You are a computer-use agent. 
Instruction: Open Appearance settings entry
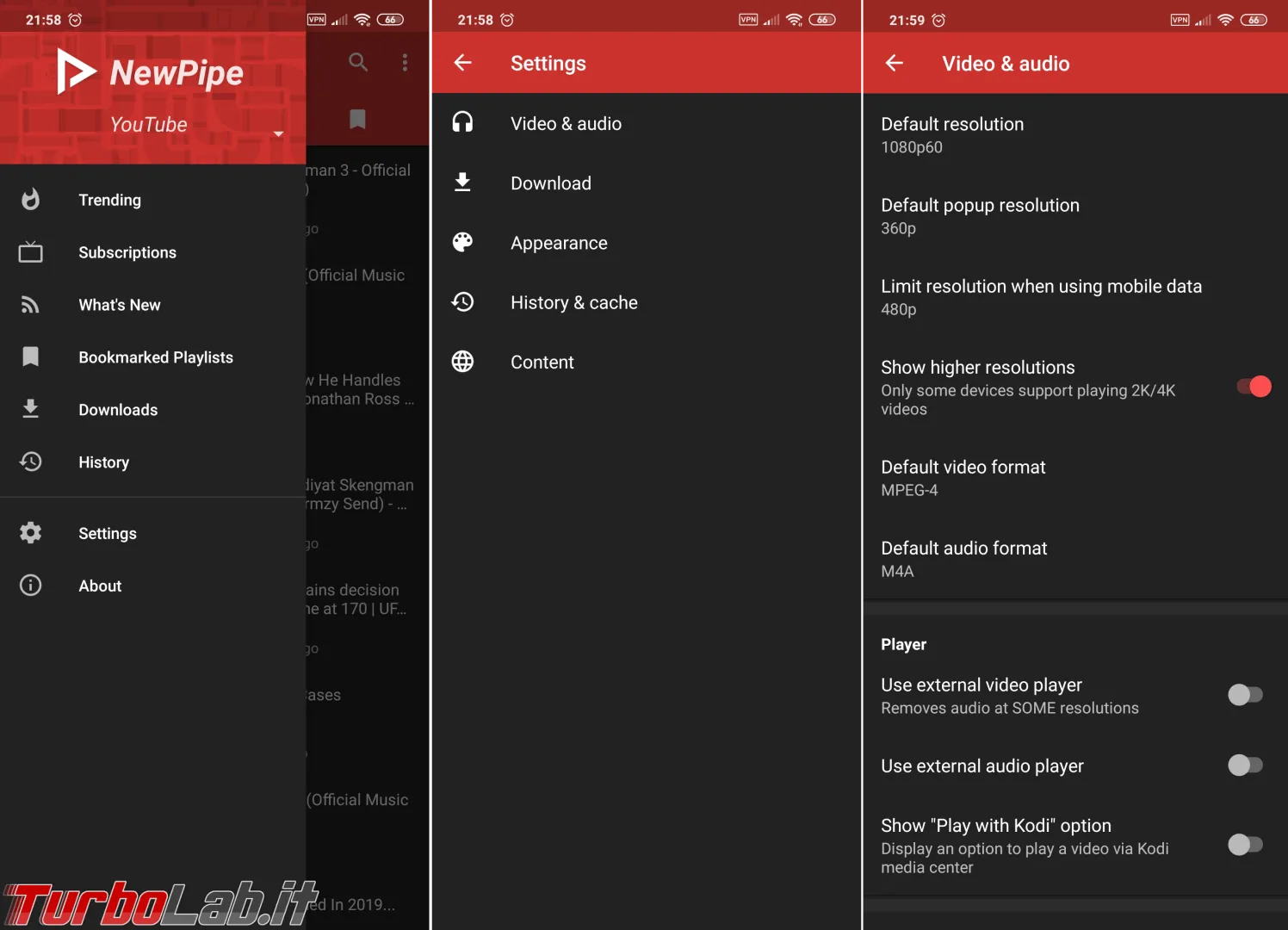[647, 243]
